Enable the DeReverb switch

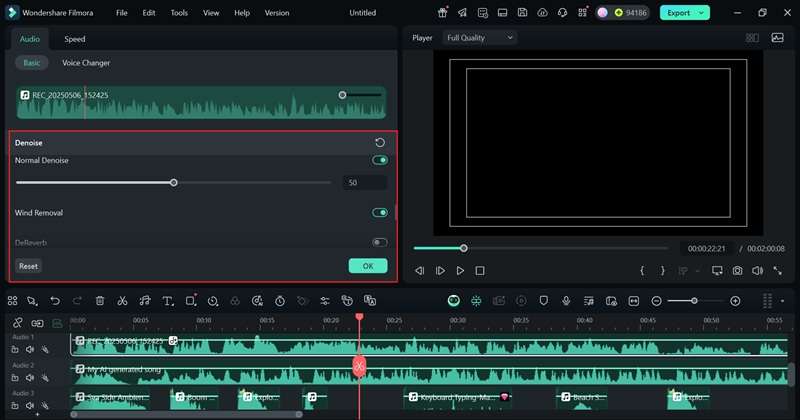coord(380,242)
